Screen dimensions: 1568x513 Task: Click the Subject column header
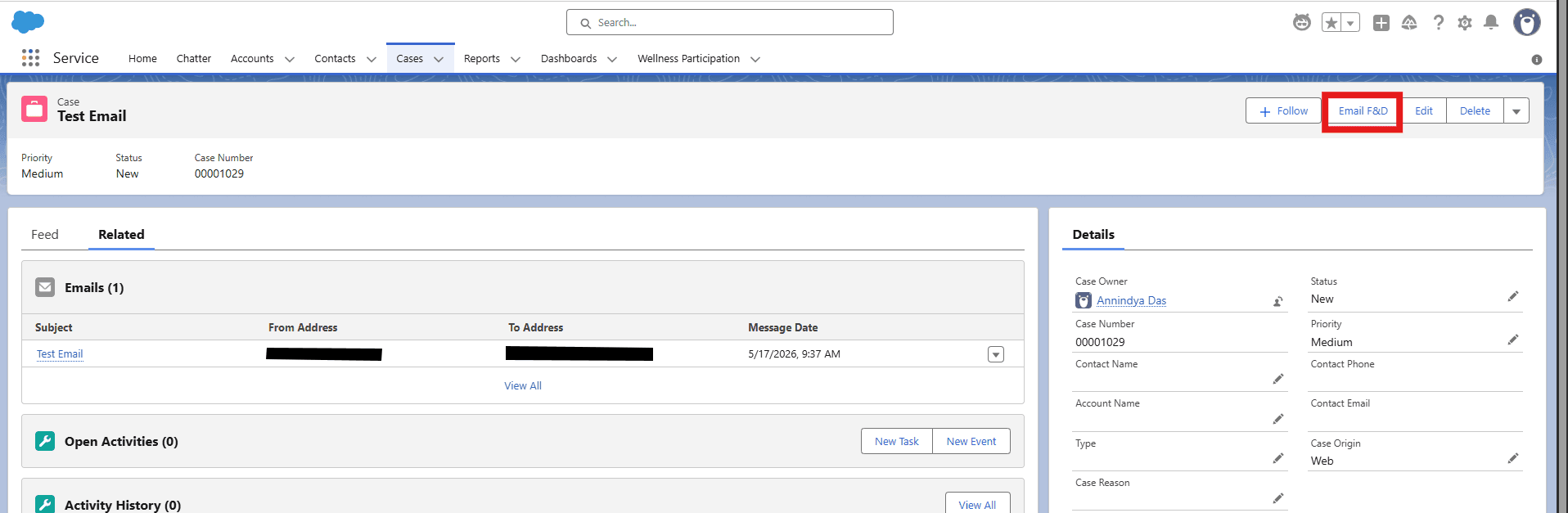tap(54, 327)
